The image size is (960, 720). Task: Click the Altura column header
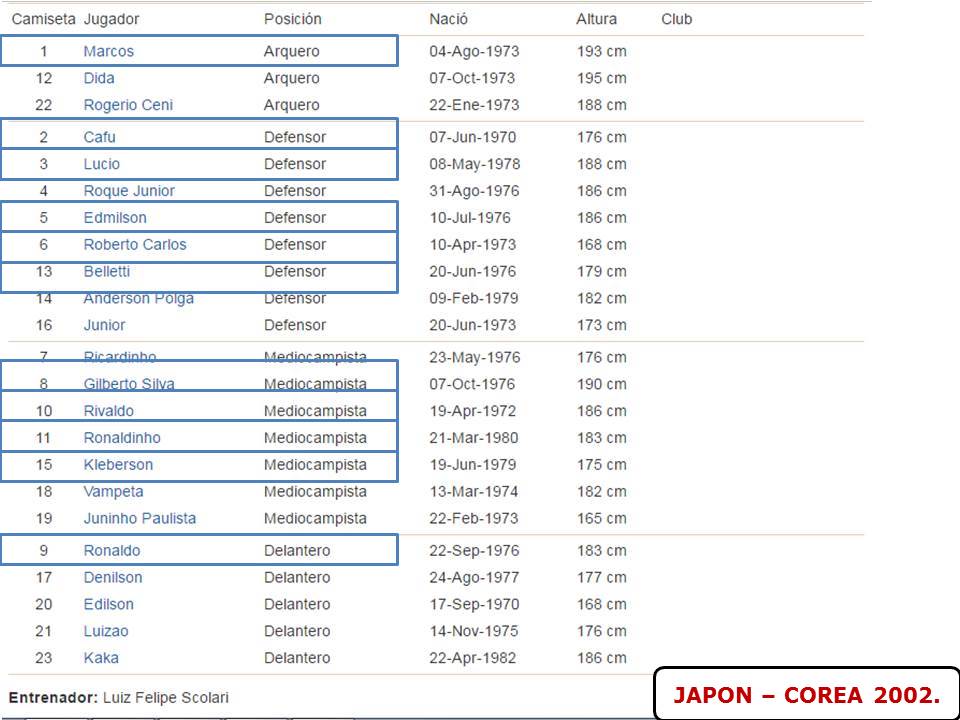pos(596,19)
